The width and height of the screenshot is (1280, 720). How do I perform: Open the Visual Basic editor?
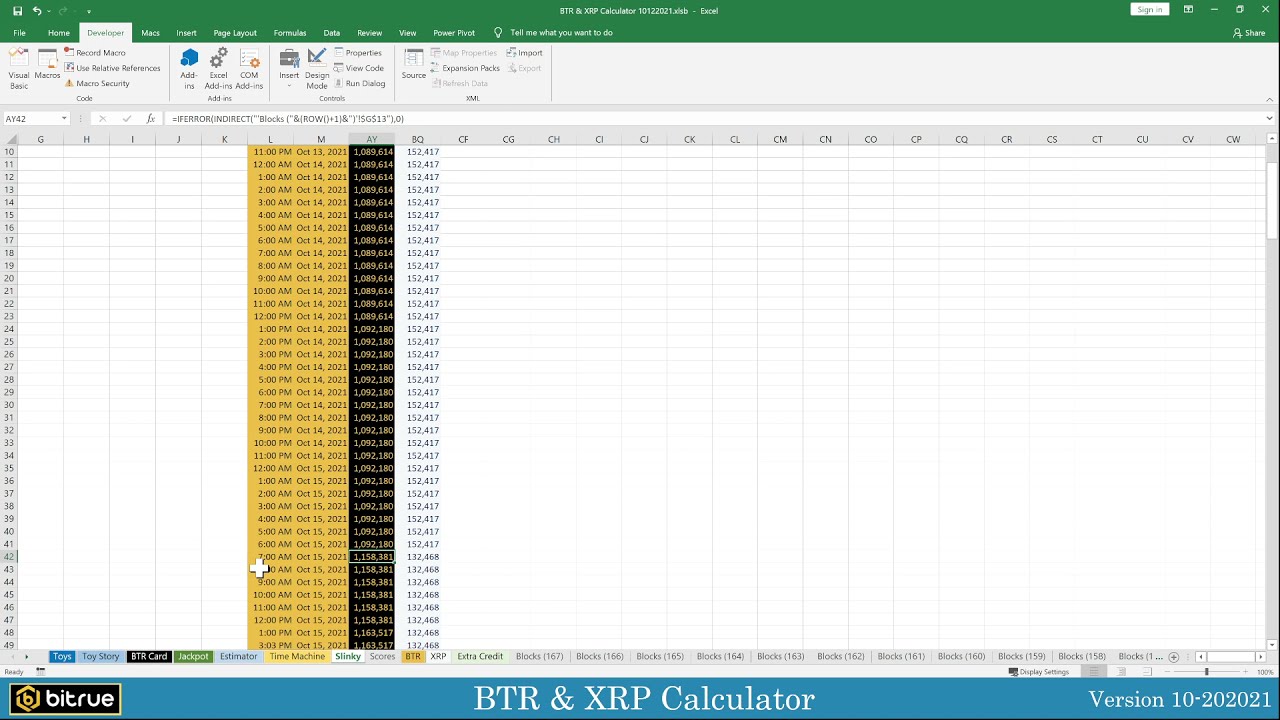19,69
